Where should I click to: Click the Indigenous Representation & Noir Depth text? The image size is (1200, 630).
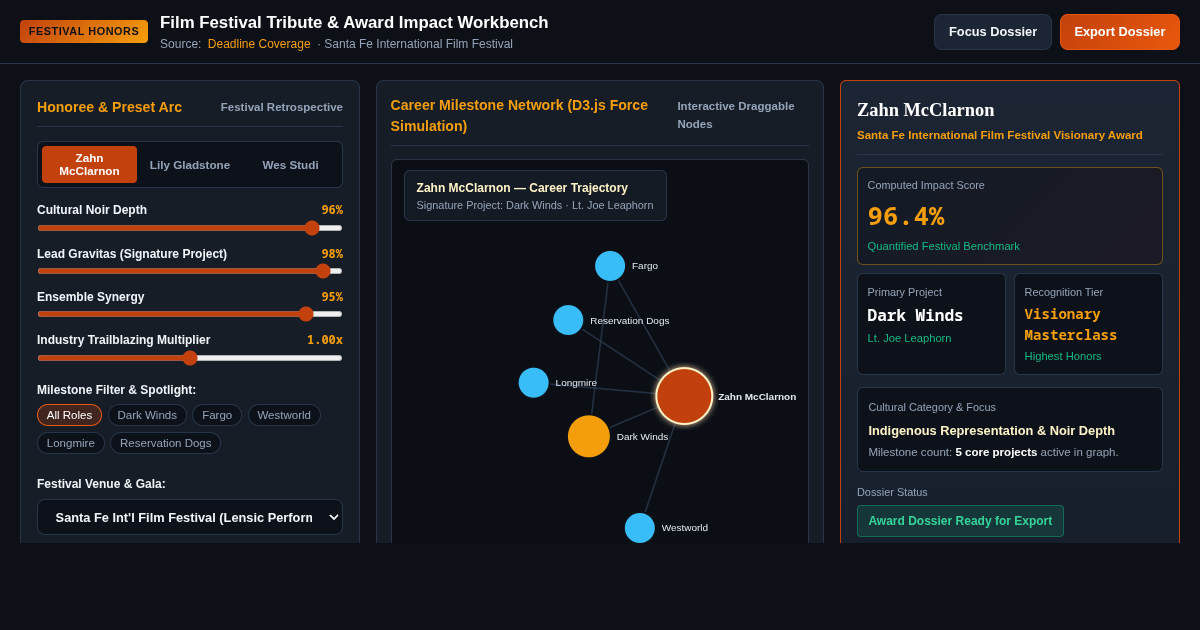(x=991, y=431)
